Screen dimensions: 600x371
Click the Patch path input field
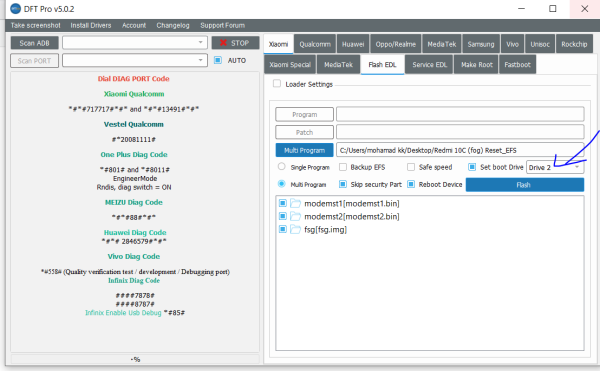[460, 132]
